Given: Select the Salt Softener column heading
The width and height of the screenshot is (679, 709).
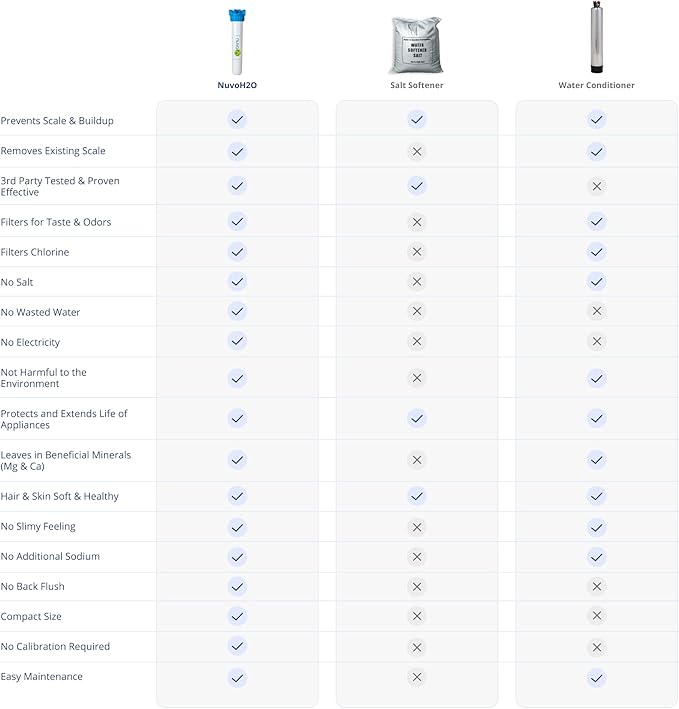Looking at the screenshot, I should pyautogui.click(x=417, y=86).
